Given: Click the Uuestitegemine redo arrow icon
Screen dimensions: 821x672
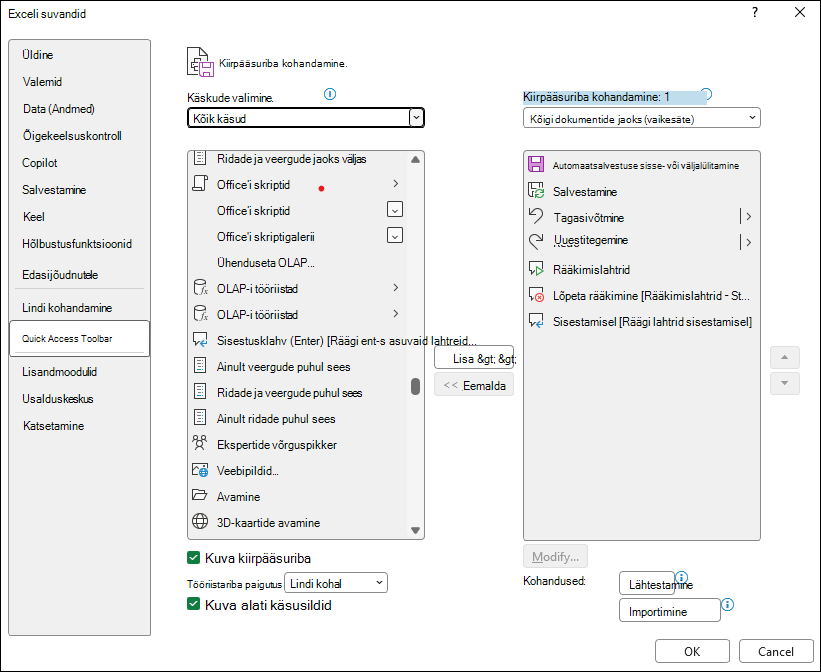Looking at the screenshot, I should click(x=536, y=241).
